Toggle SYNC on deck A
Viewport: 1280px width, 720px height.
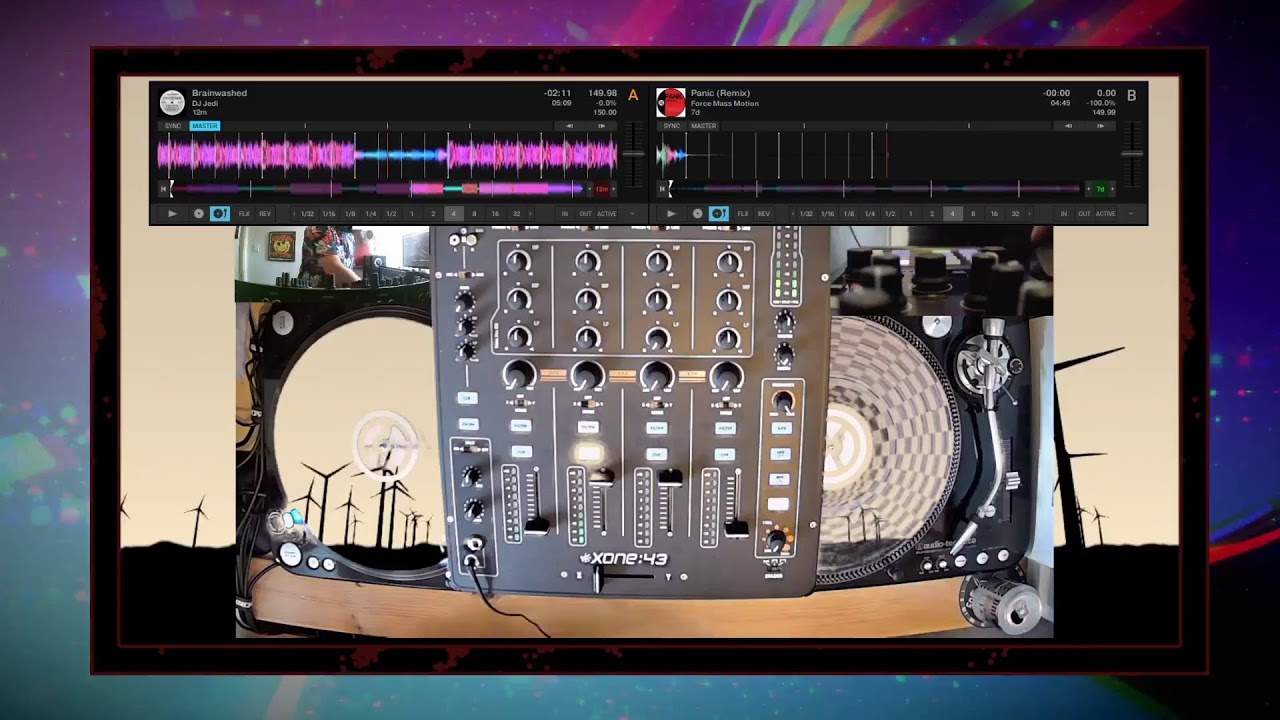173,126
